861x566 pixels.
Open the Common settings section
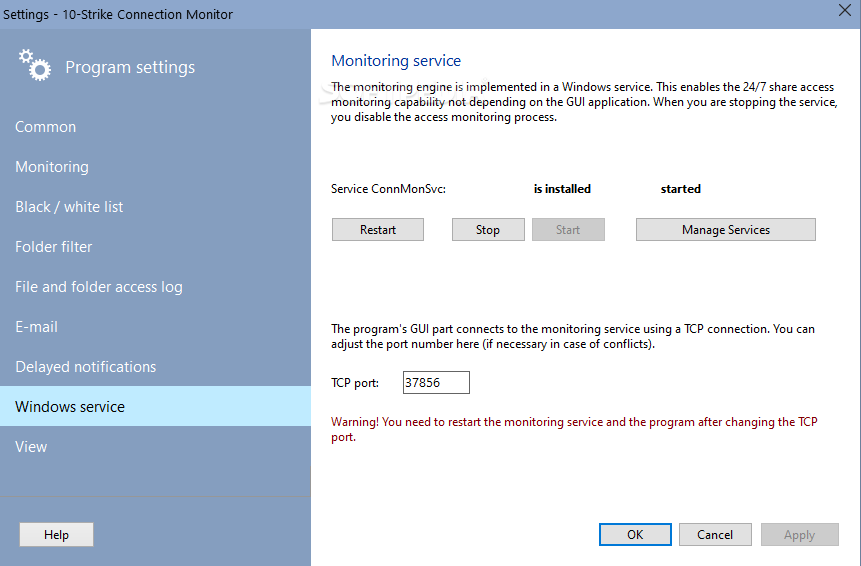click(x=155, y=127)
